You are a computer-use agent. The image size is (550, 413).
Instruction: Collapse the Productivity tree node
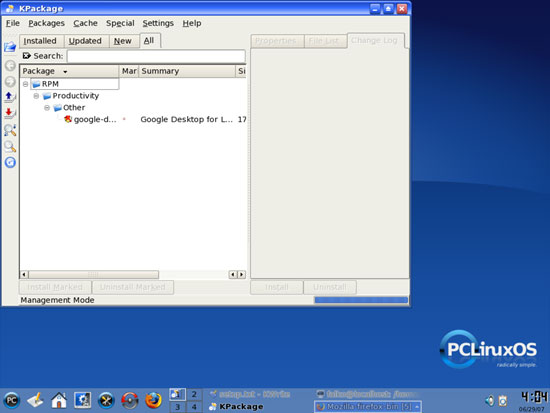[x=36, y=96]
